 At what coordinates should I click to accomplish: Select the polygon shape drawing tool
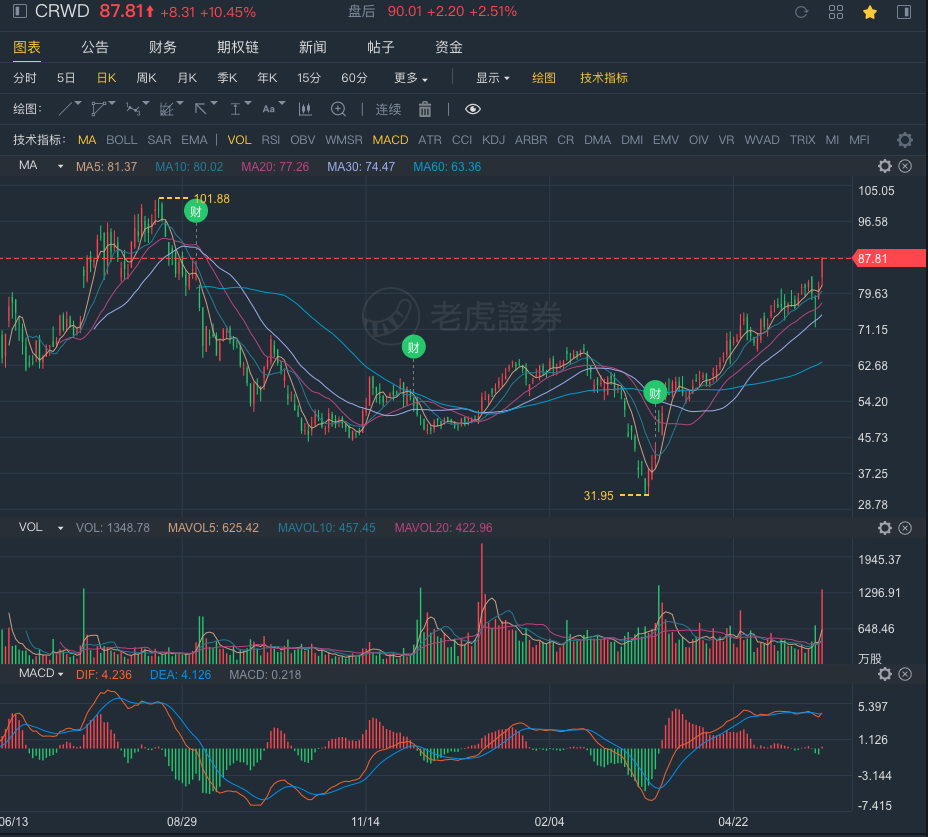99,109
